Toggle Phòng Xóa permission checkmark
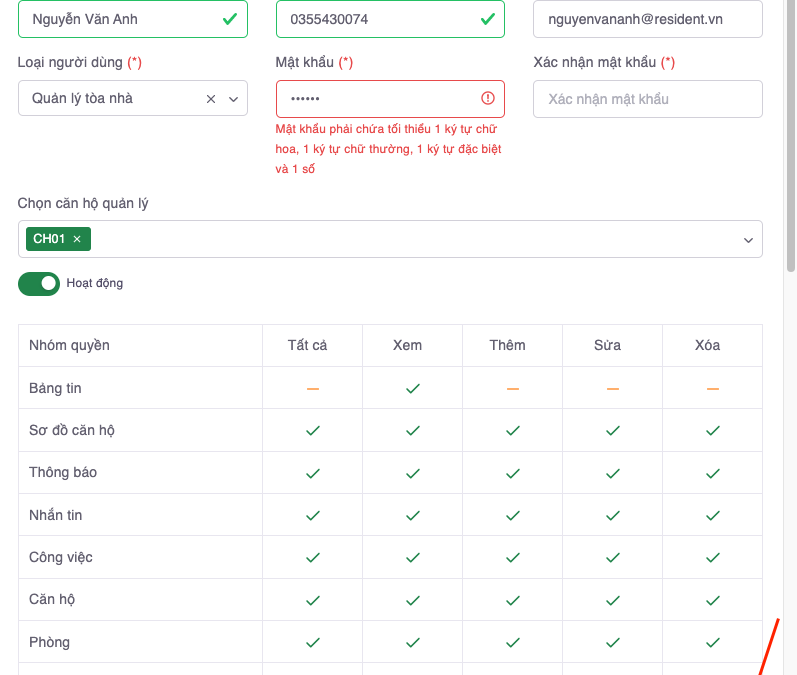 pos(712,642)
